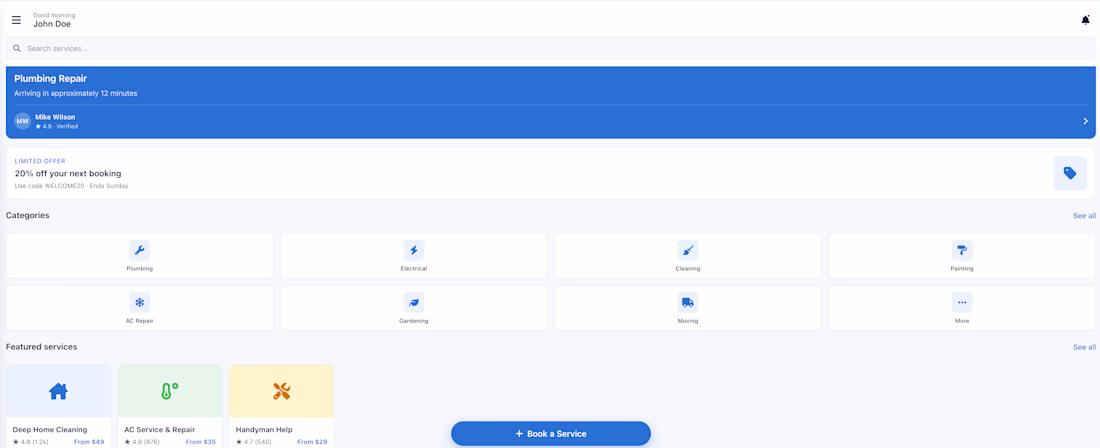This screenshot has height=448, width=1100.
Task: Open Handyman Help tools thumbnail
Action: pyautogui.click(x=281, y=391)
